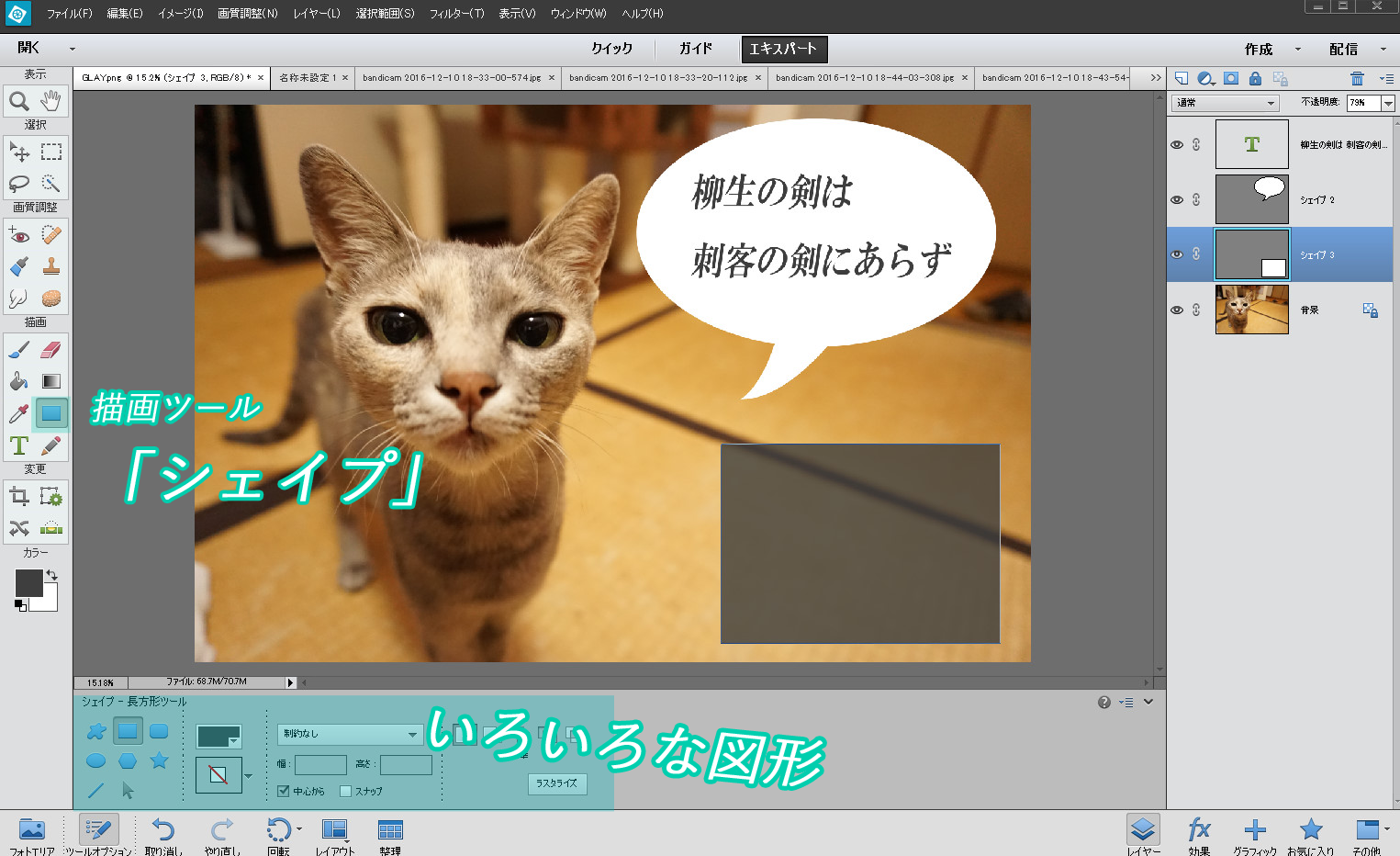Open the blend mode 通常 dropdown

click(x=1226, y=103)
